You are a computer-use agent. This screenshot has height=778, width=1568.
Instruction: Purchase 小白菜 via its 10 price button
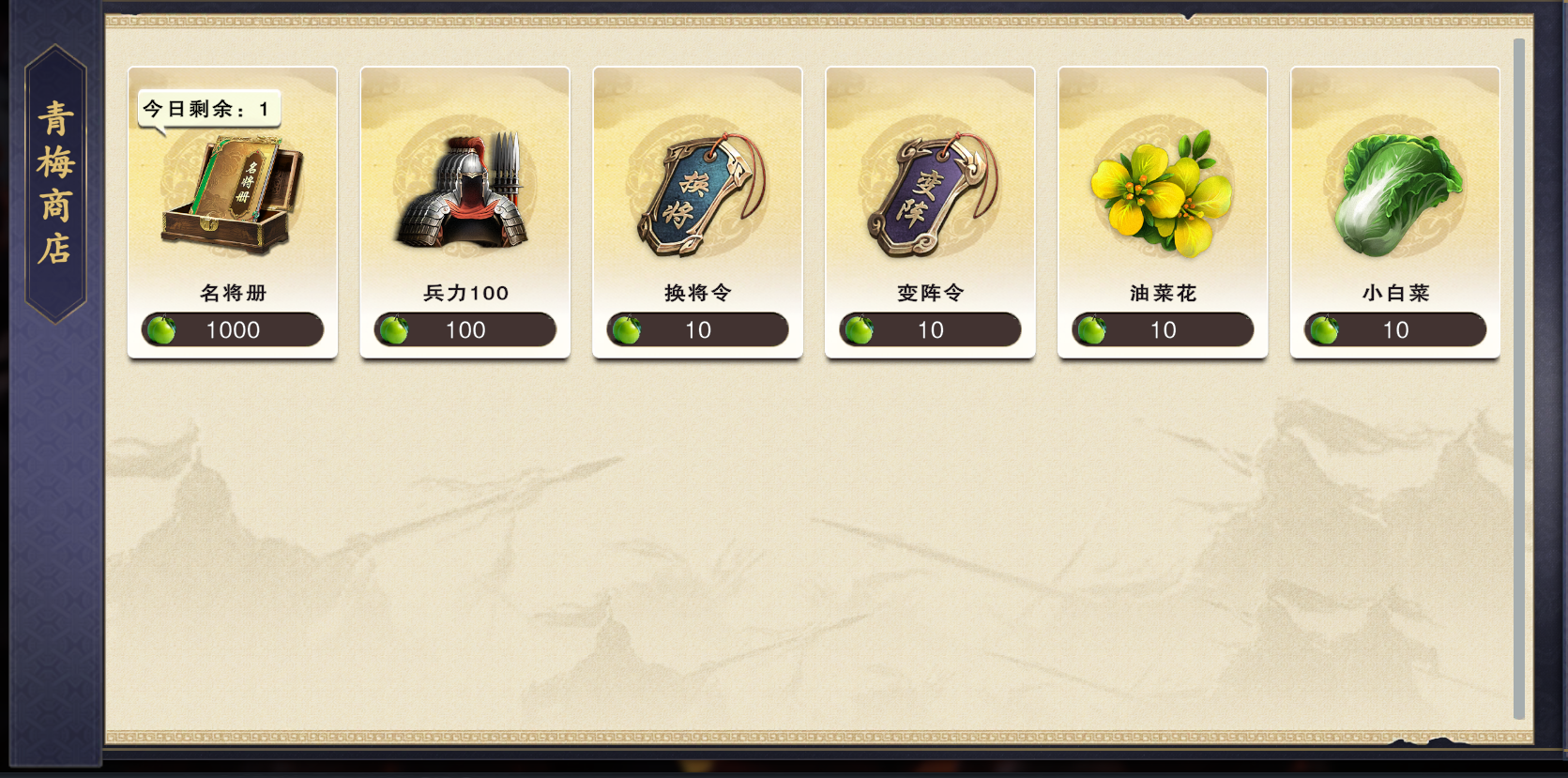coord(1396,329)
